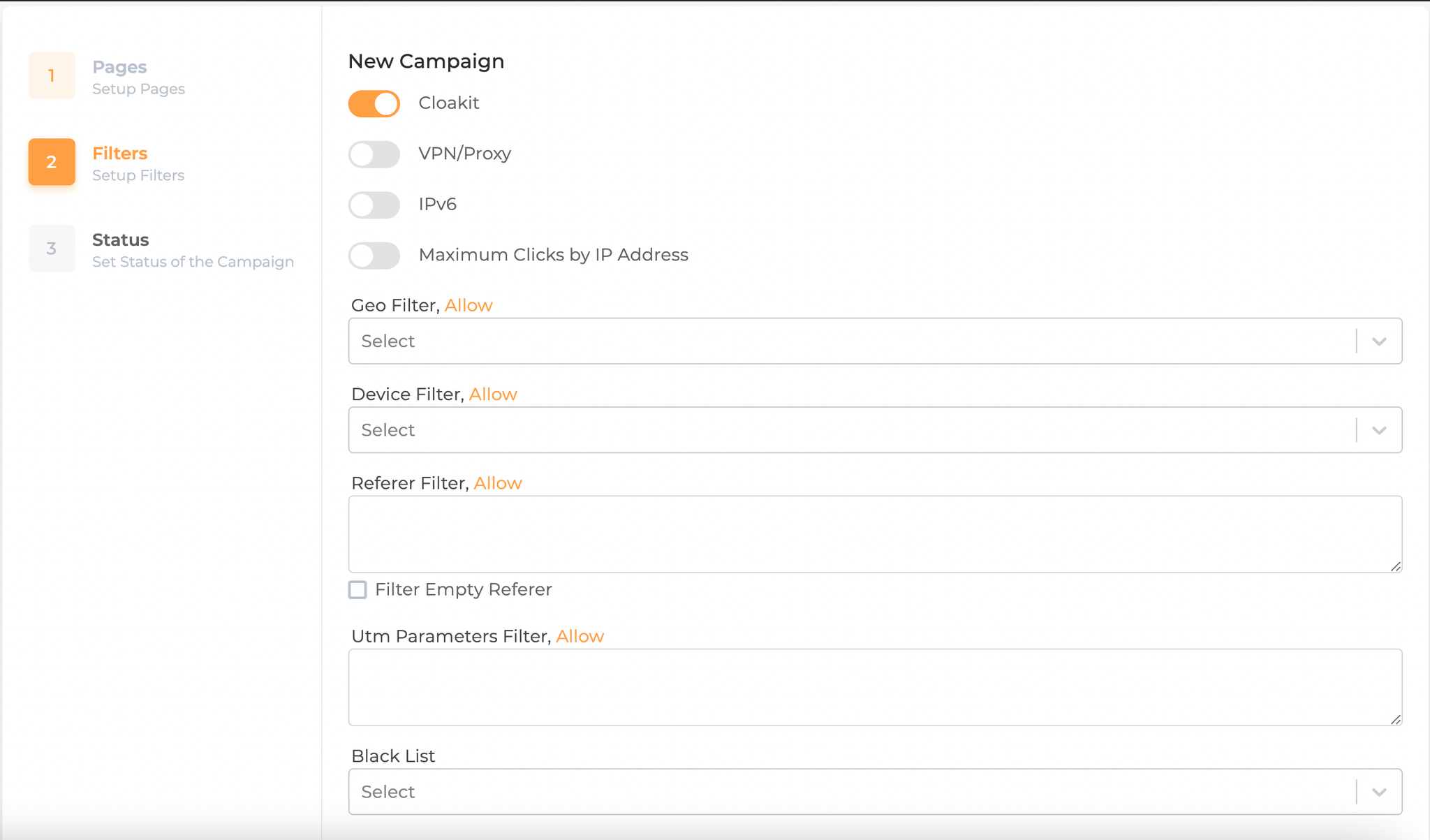The height and width of the screenshot is (840, 1430).
Task: Toggle the Device Filter Allow link
Action: point(493,394)
